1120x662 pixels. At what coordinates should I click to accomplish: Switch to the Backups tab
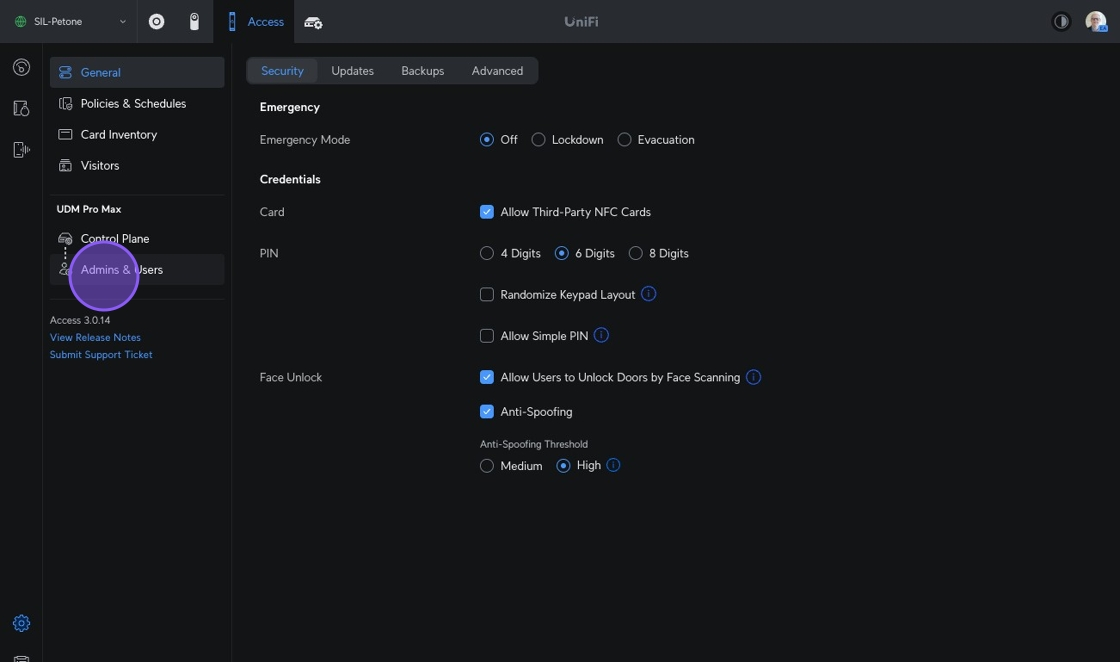[422, 71]
